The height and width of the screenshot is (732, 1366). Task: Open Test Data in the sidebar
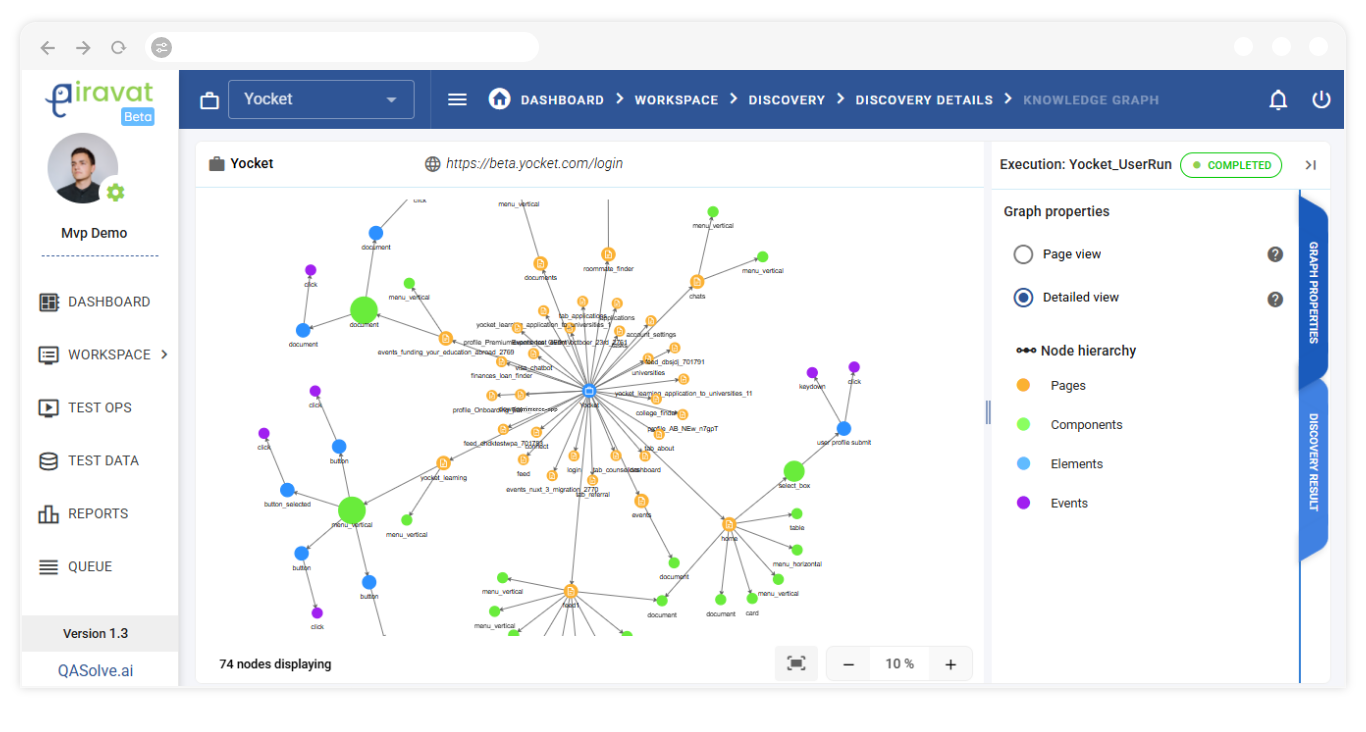click(x=88, y=461)
